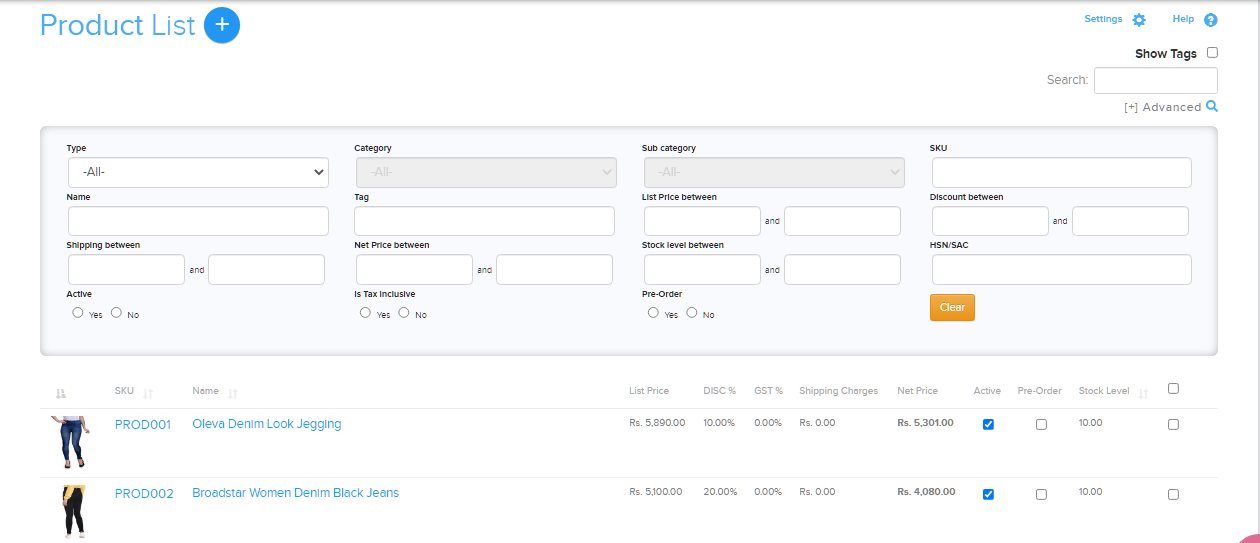The image size is (1260, 543).
Task: Open the PROD001 SKU link
Action: point(143,424)
